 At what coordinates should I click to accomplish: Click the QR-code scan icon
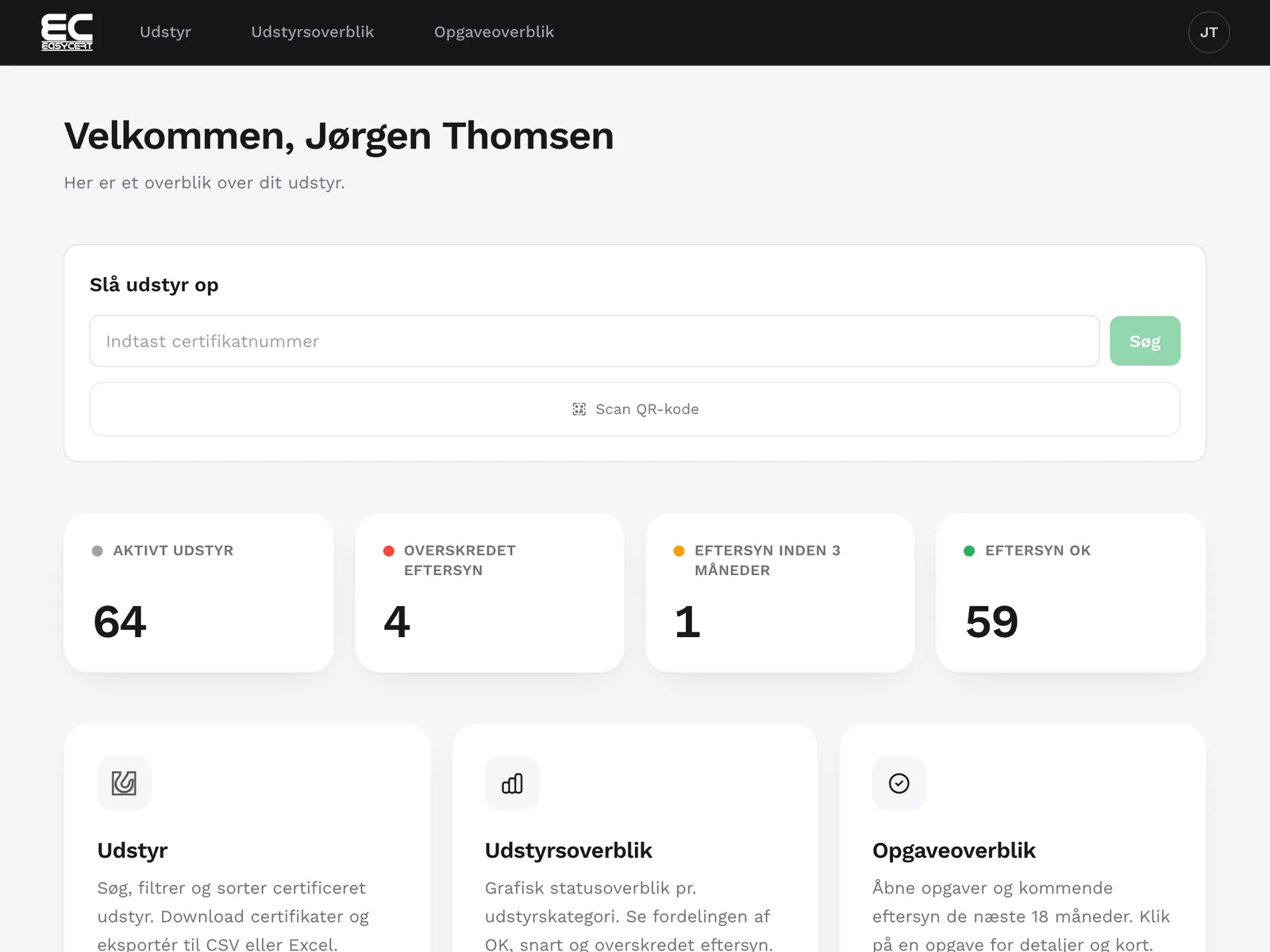tap(579, 409)
